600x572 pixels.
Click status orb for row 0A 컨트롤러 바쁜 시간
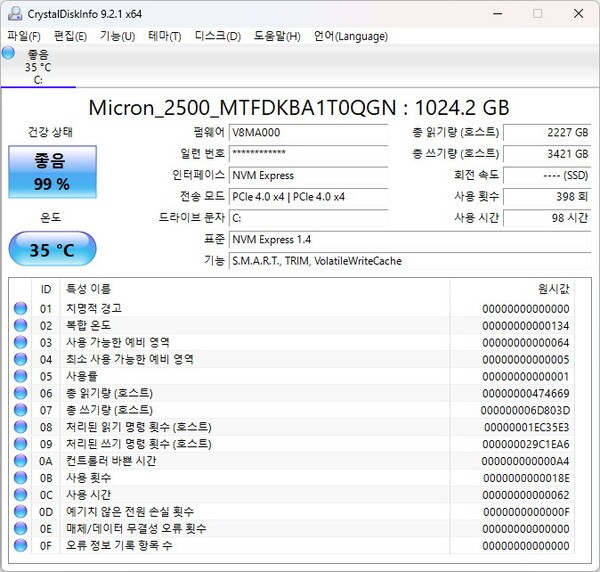point(20,461)
